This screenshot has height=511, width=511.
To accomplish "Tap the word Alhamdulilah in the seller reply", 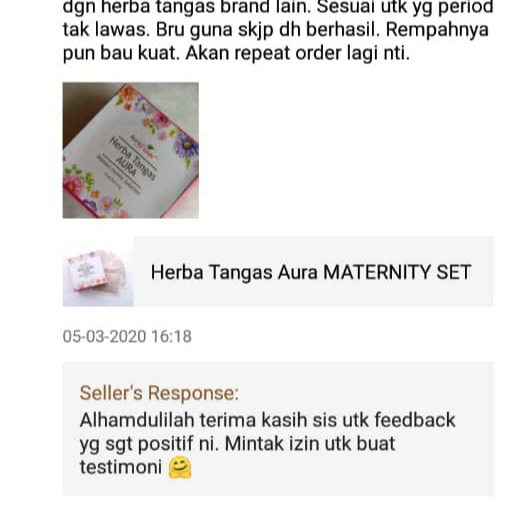I will pyautogui.click(x=137, y=420).
